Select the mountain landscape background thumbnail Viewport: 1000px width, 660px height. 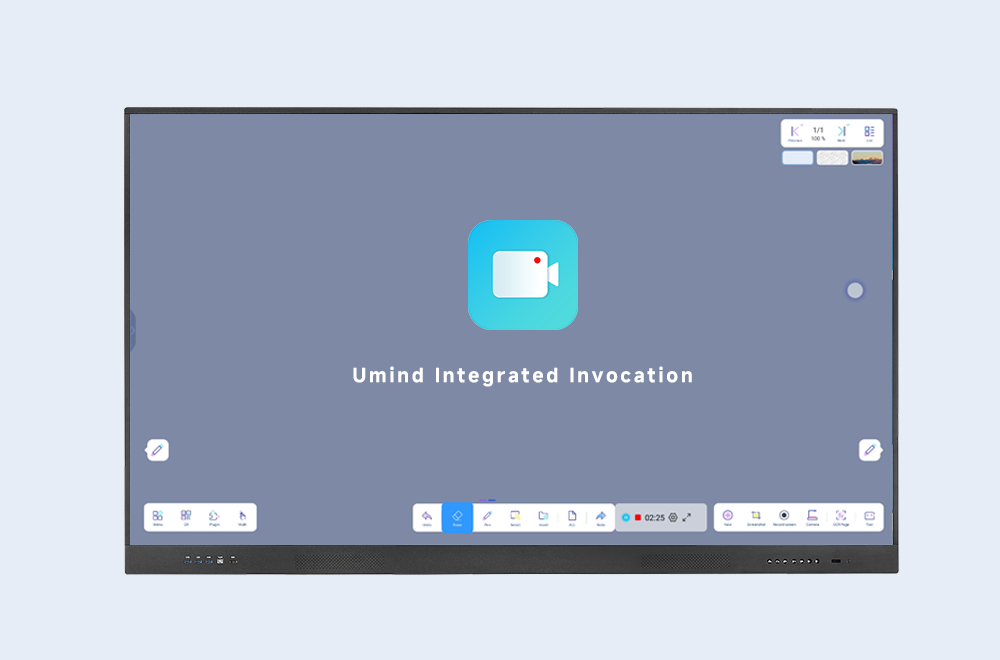(x=867, y=158)
